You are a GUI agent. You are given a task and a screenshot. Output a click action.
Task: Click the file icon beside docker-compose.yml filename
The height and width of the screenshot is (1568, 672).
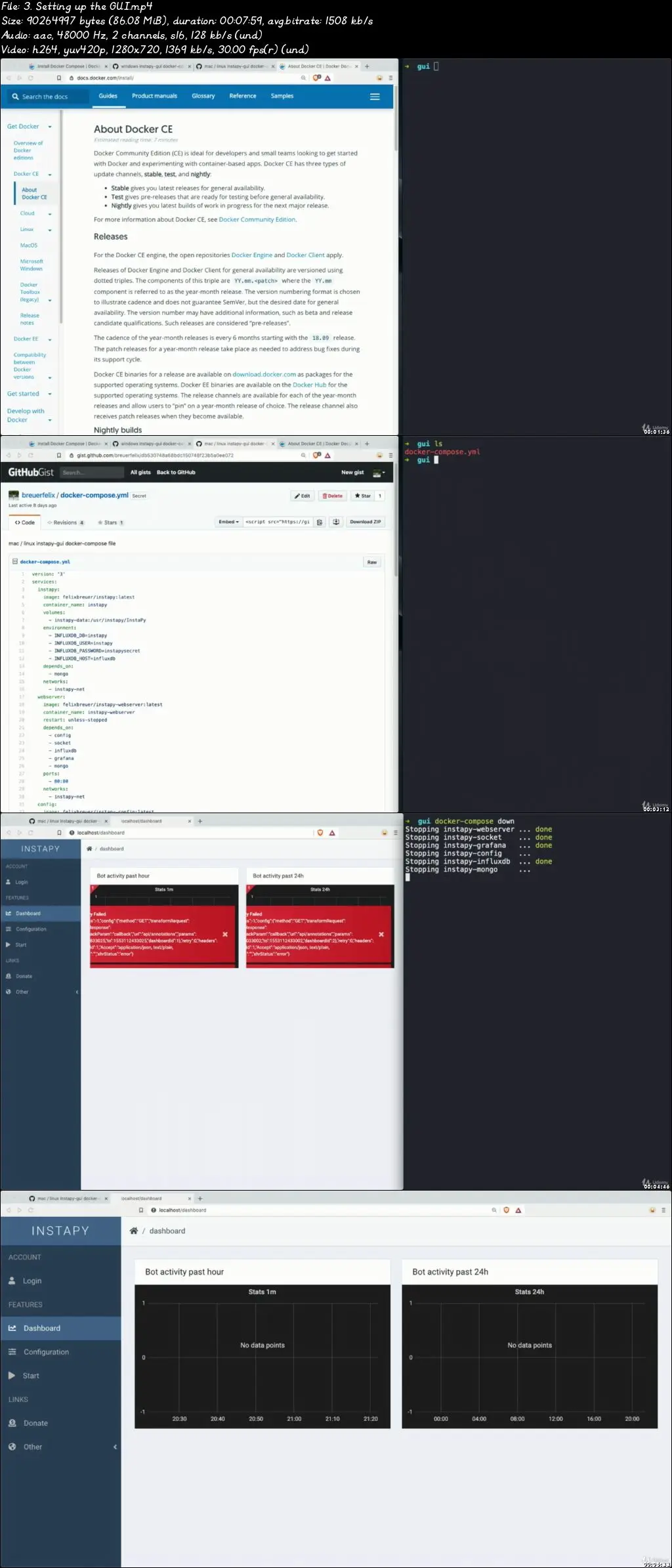tap(15, 562)
